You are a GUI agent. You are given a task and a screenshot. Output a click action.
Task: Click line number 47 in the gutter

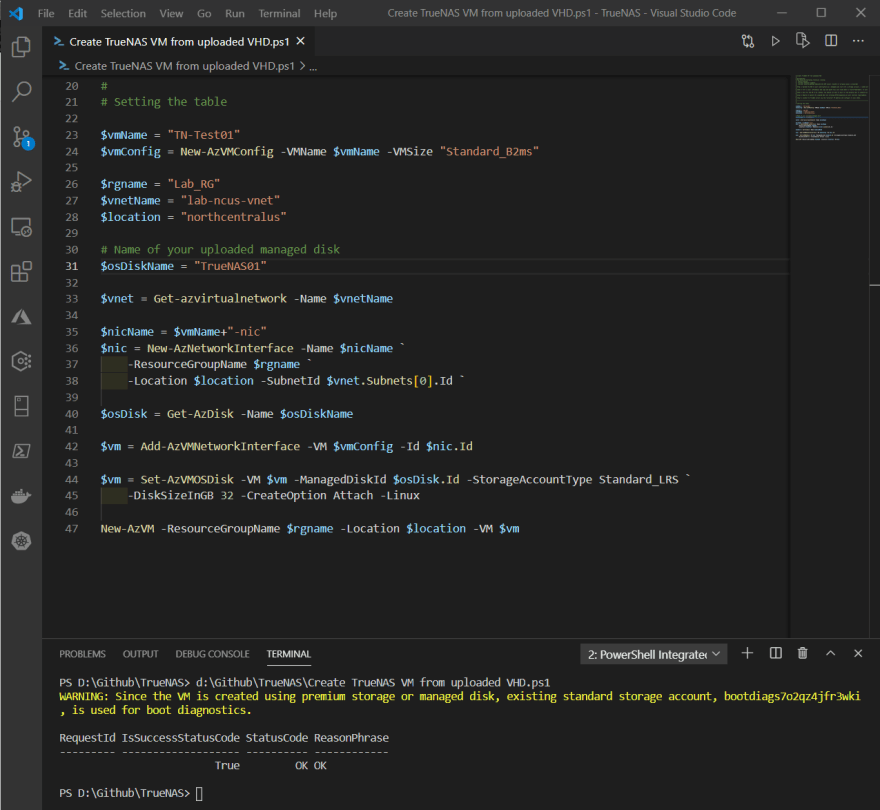(72, 528)
